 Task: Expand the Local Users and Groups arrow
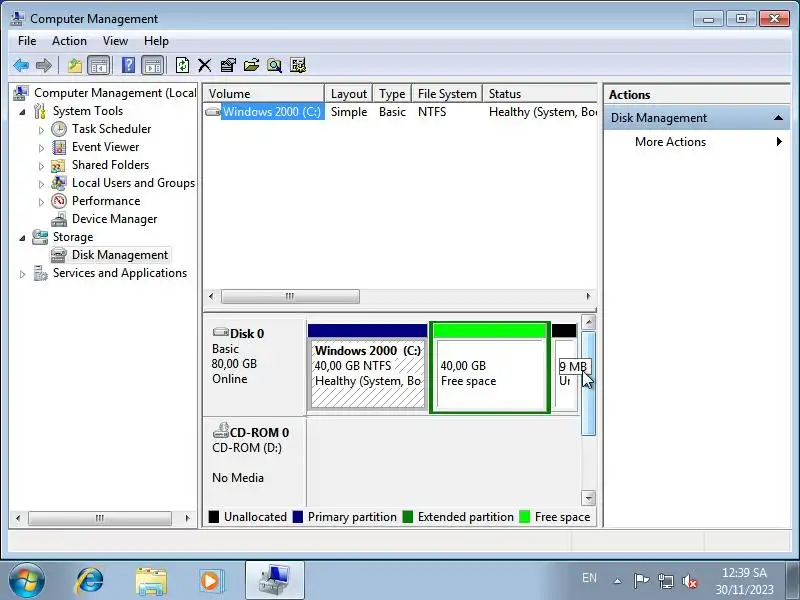point(41,184)
